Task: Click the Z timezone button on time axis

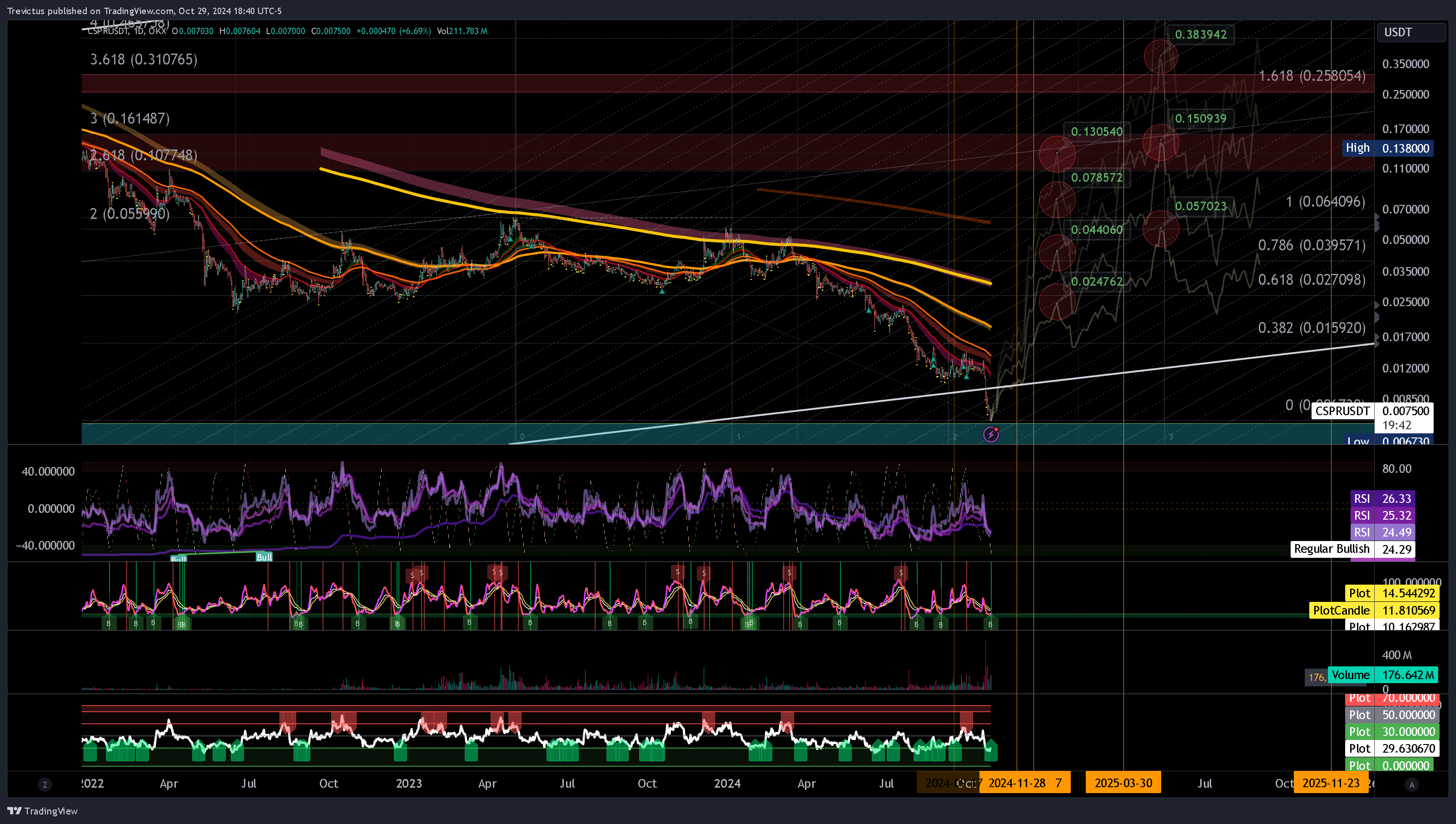Action: [x=45, y=784]
